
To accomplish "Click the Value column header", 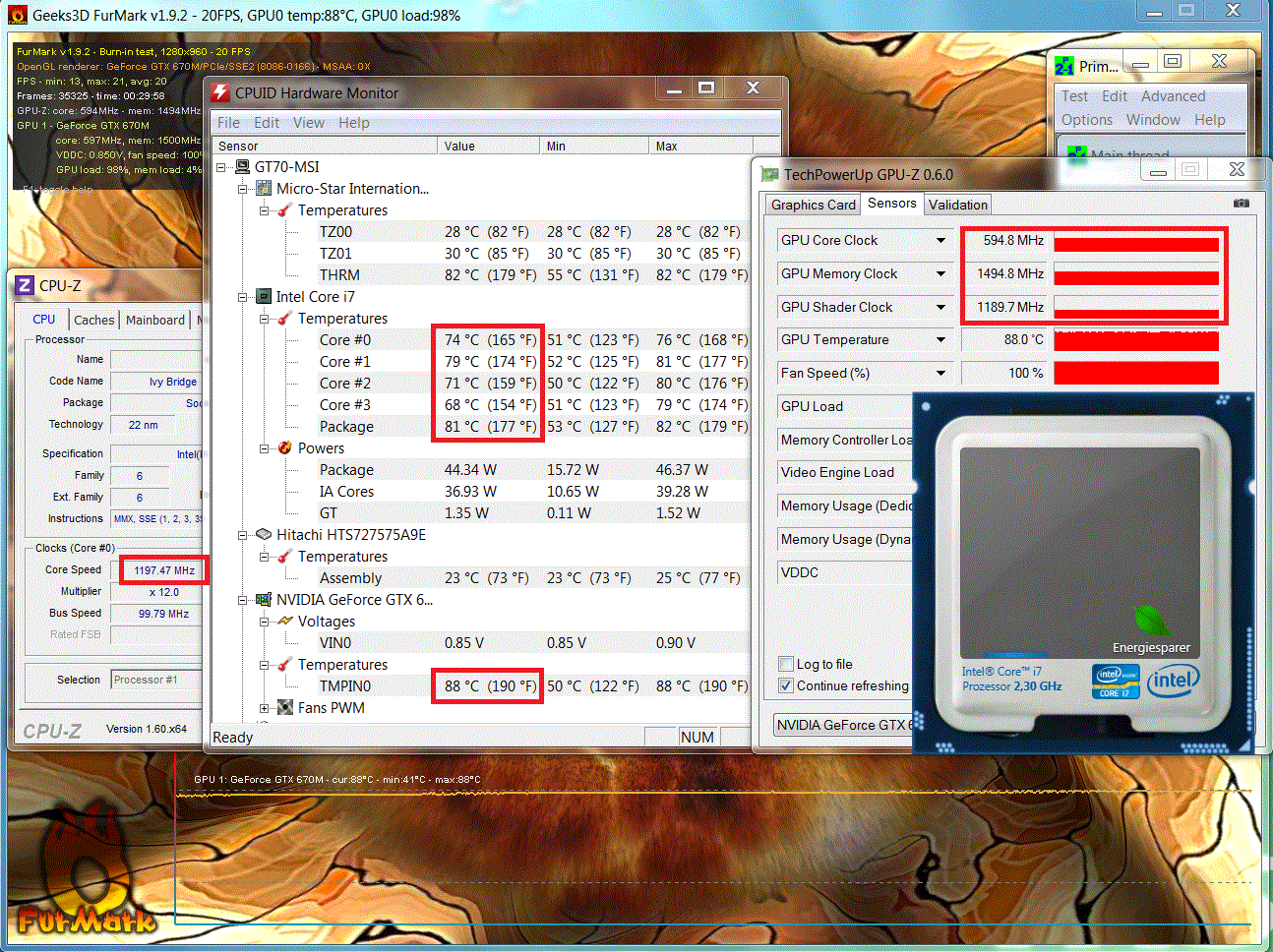I will pos(489,146).
